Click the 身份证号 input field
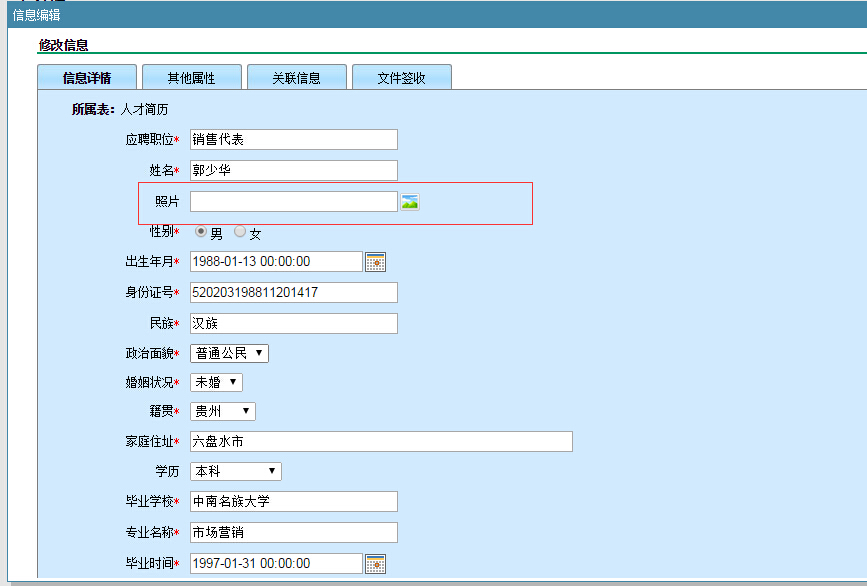Image resolution: width=867 pixels, height=586 pixels. click(x=293, y=293)
